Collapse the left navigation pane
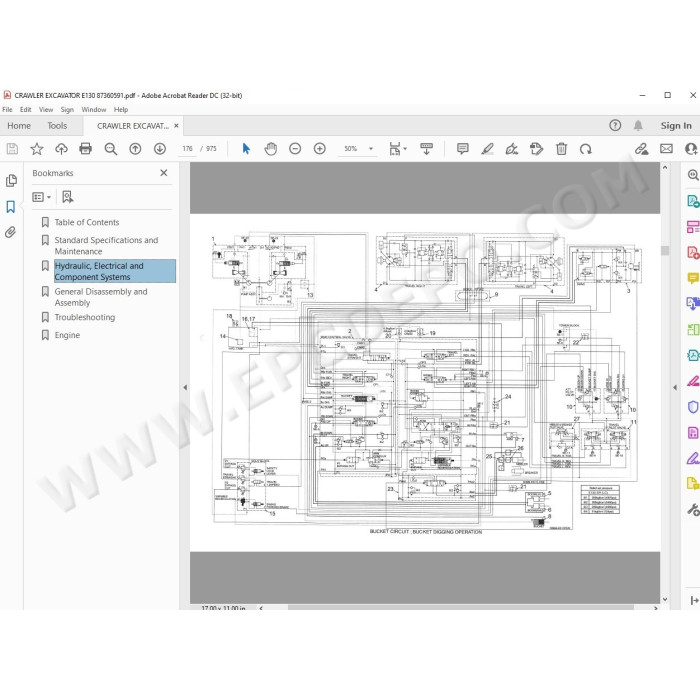Image resolution: width=700 pixels, height=700 pixels. tap(185, 388)
